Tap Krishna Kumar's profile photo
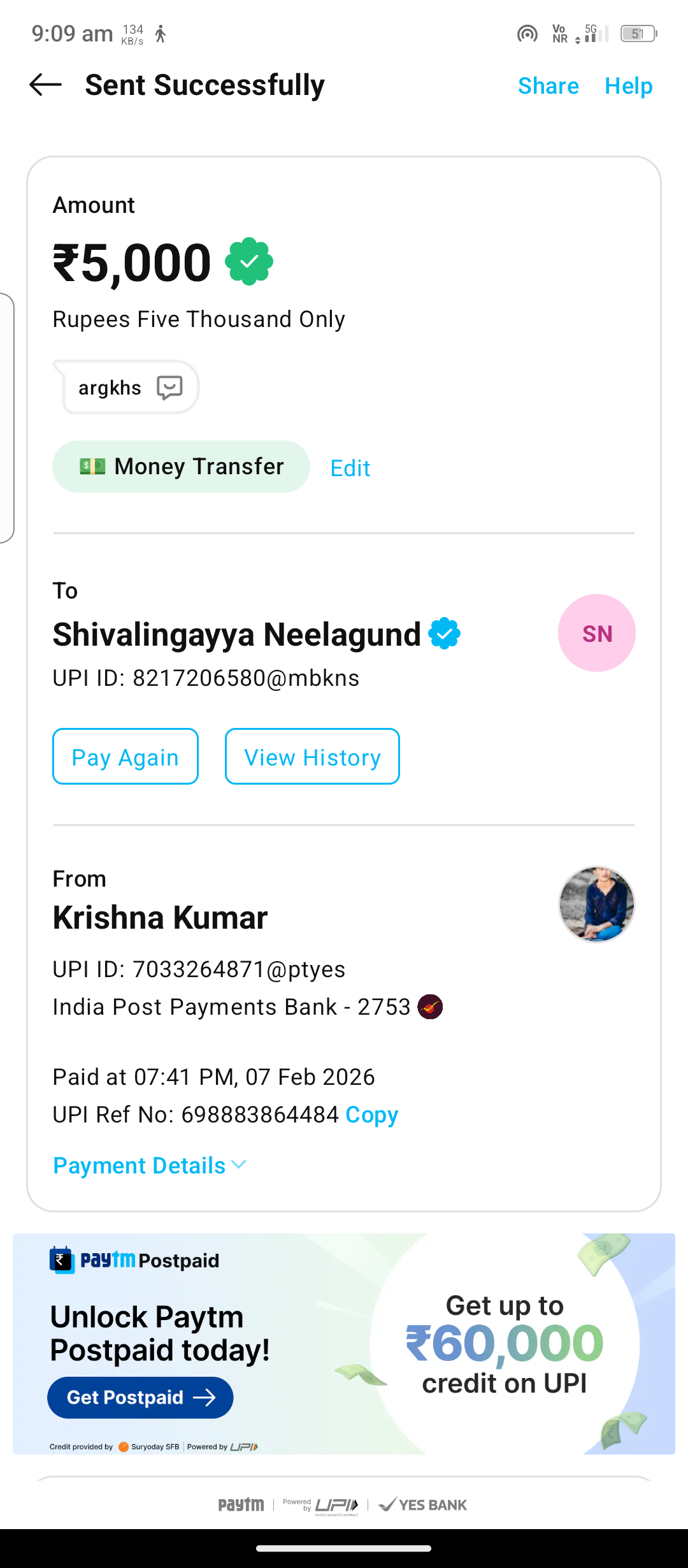This screenshot has width=688, height=1568. tap(596, 904)
